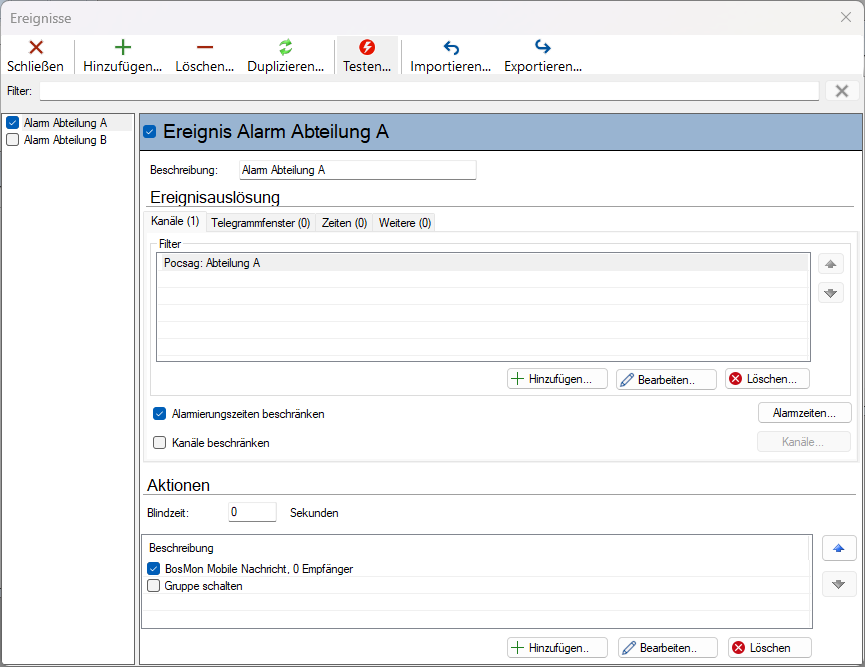Screen dimensions: 865x667
Task: Click the red minus Löschen toolbar icon
Action: click(205, 47)
